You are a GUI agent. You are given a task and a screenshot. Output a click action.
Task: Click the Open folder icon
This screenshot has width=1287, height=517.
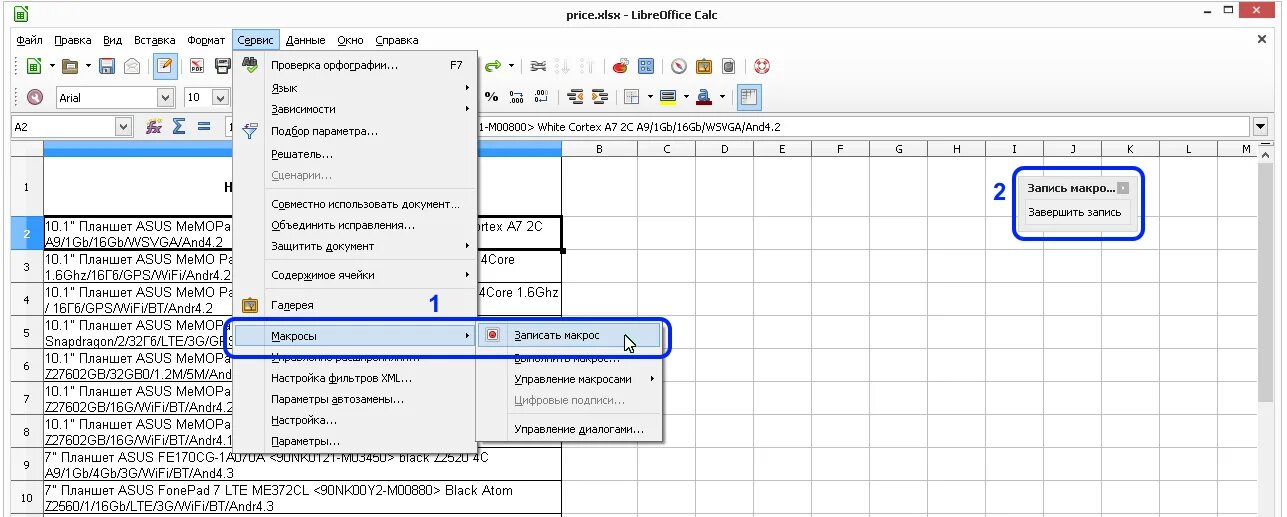point(70,67)
